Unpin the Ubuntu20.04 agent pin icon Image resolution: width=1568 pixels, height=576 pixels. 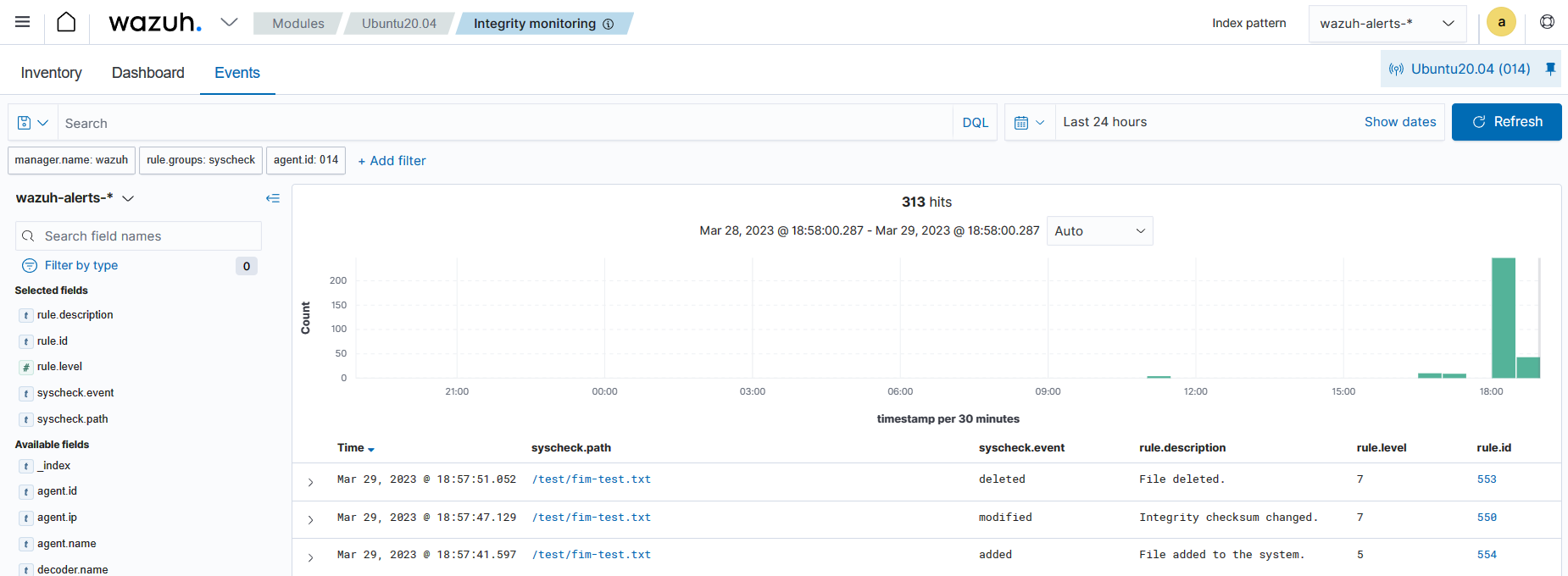(x=1550, y=69)
